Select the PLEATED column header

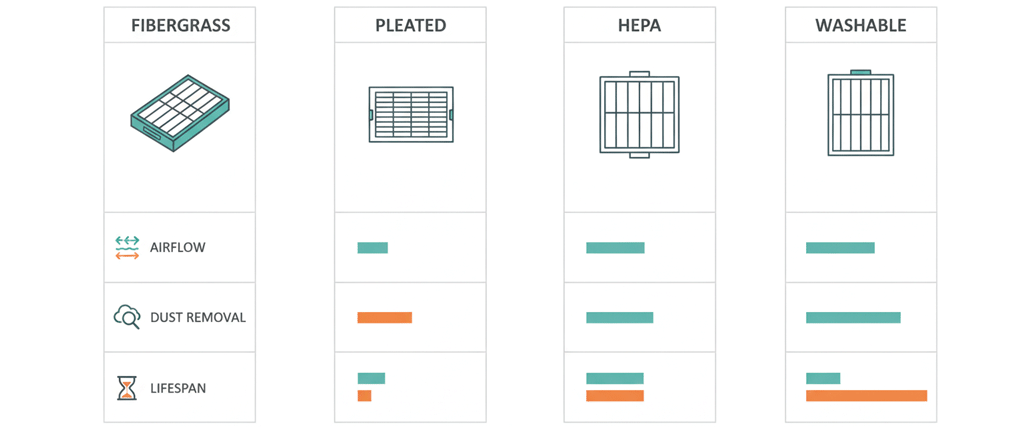[x=411, y=26]
